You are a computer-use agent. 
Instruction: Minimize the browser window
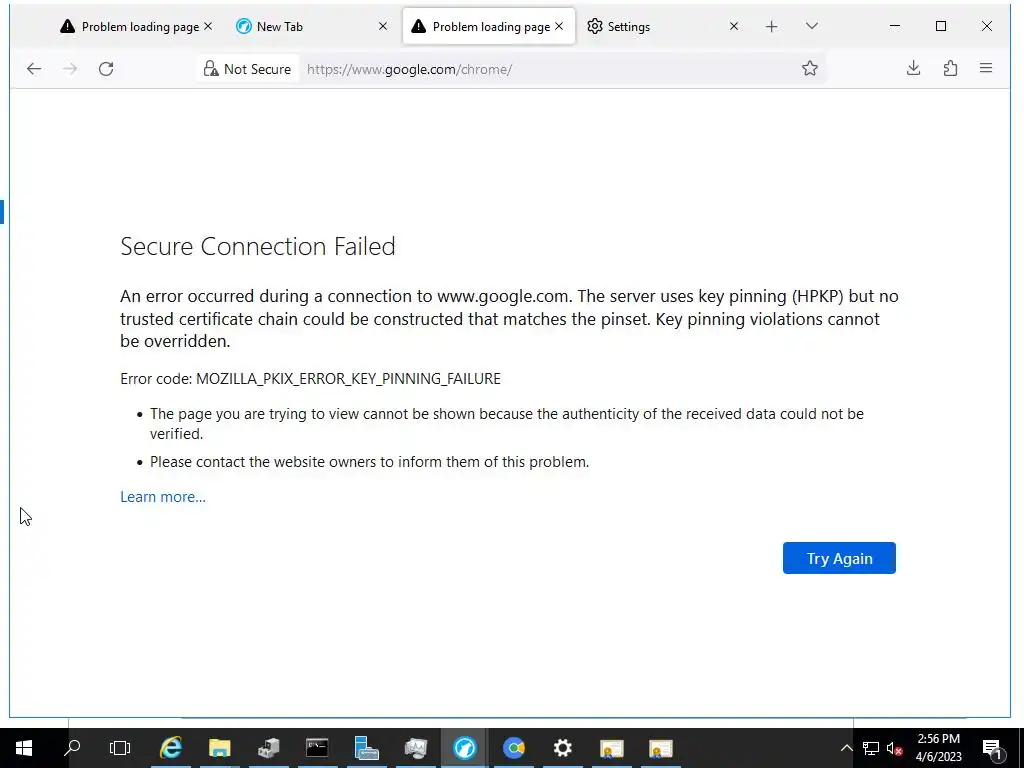click(895, 26)
